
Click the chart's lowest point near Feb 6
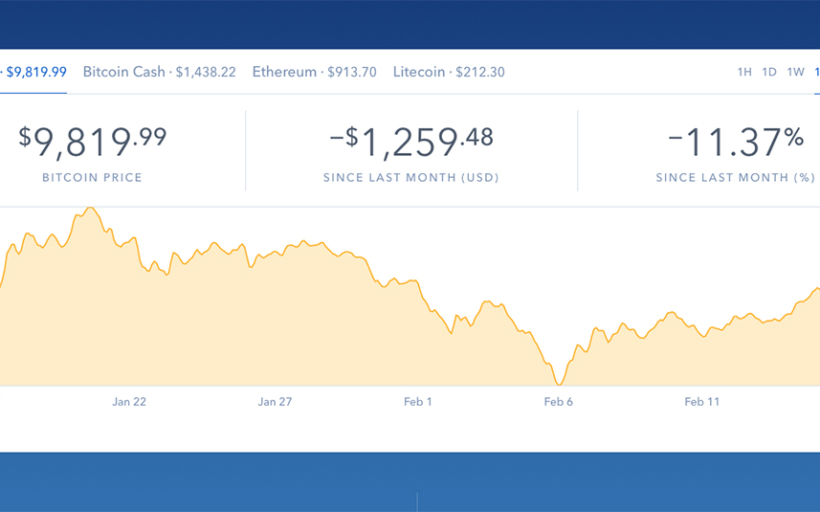pyautogui.click(x=559, y=384)
